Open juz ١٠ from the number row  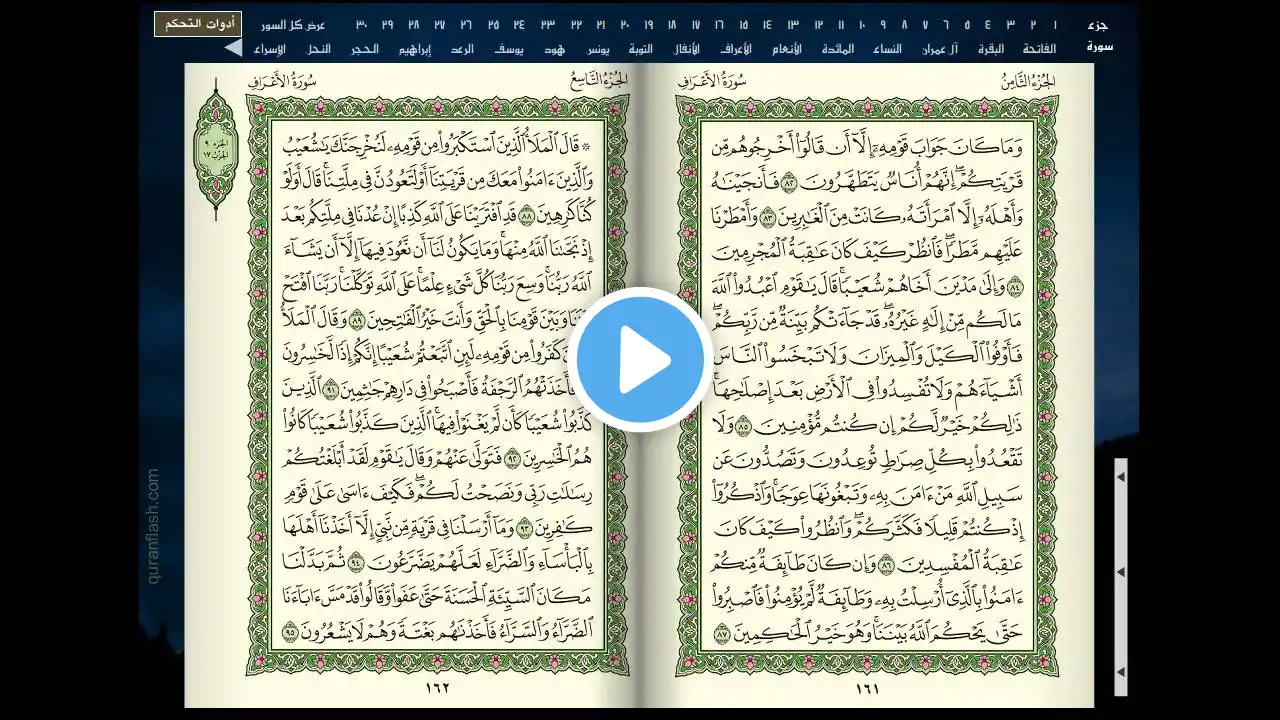(x=862, y=24)
